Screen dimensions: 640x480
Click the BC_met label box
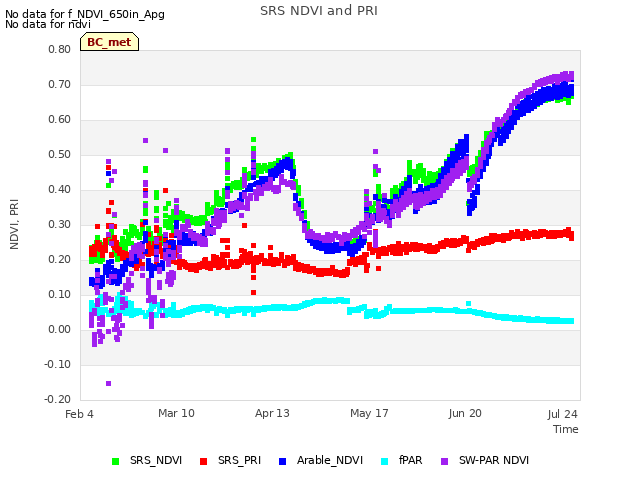[x=109, y=42]
